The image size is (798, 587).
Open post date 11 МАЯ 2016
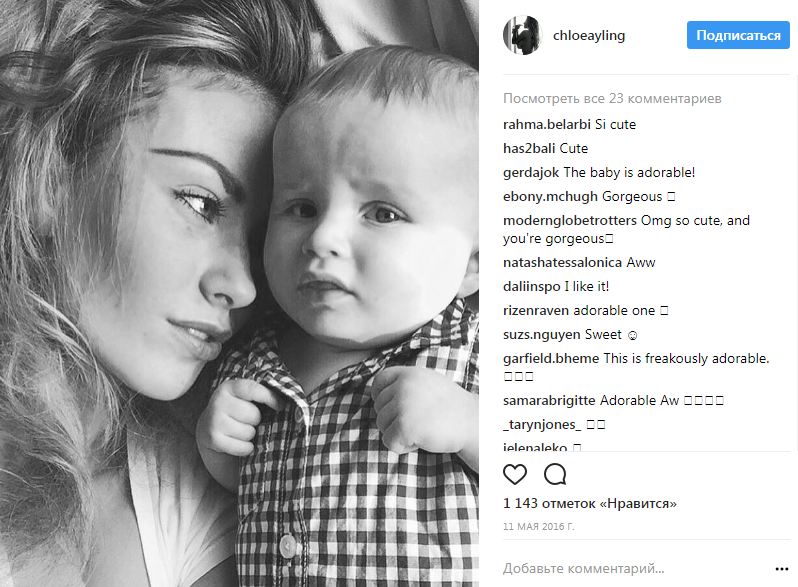click(x=538, y=527)
